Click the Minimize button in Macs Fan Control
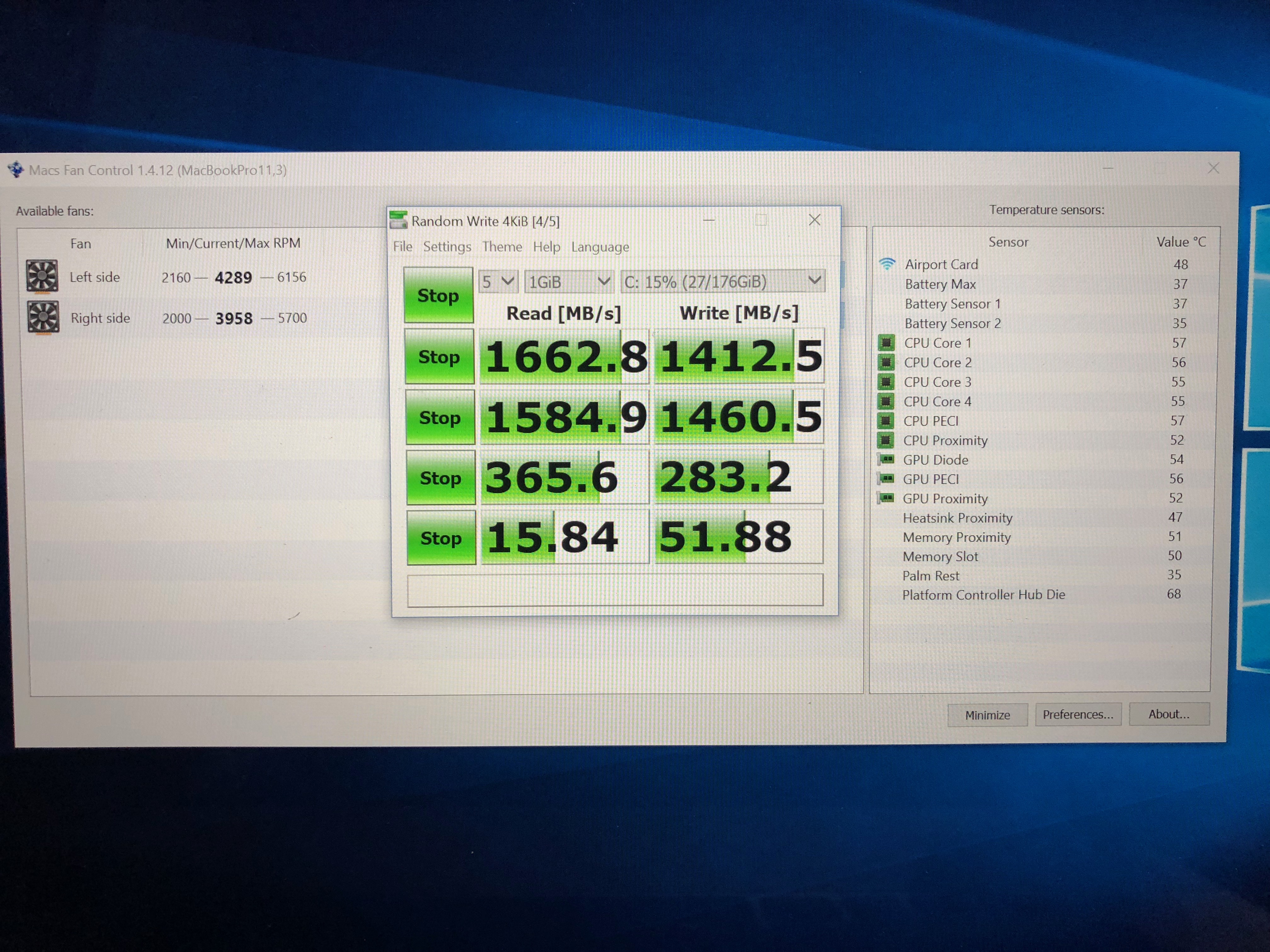The width and height of the screenshot is (1270, 952). pyautogui.click(x=987, y=715)
